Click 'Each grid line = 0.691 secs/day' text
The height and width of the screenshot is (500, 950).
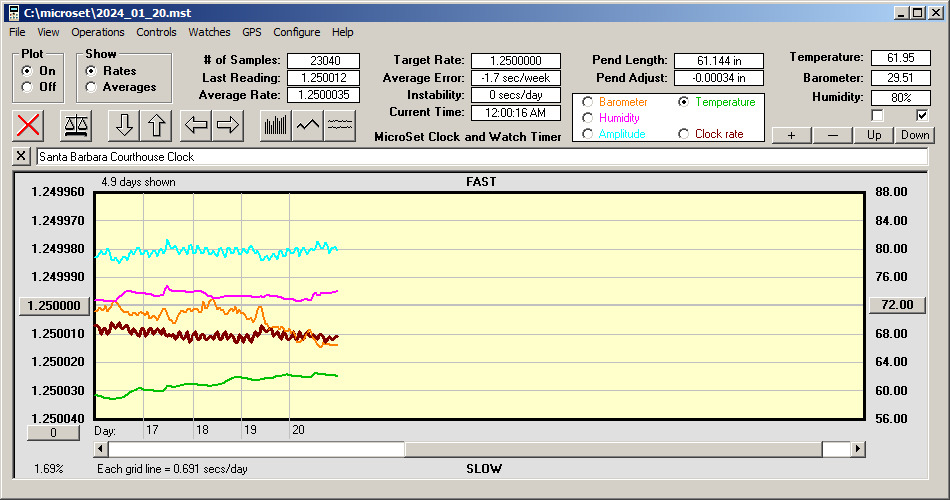172,468
